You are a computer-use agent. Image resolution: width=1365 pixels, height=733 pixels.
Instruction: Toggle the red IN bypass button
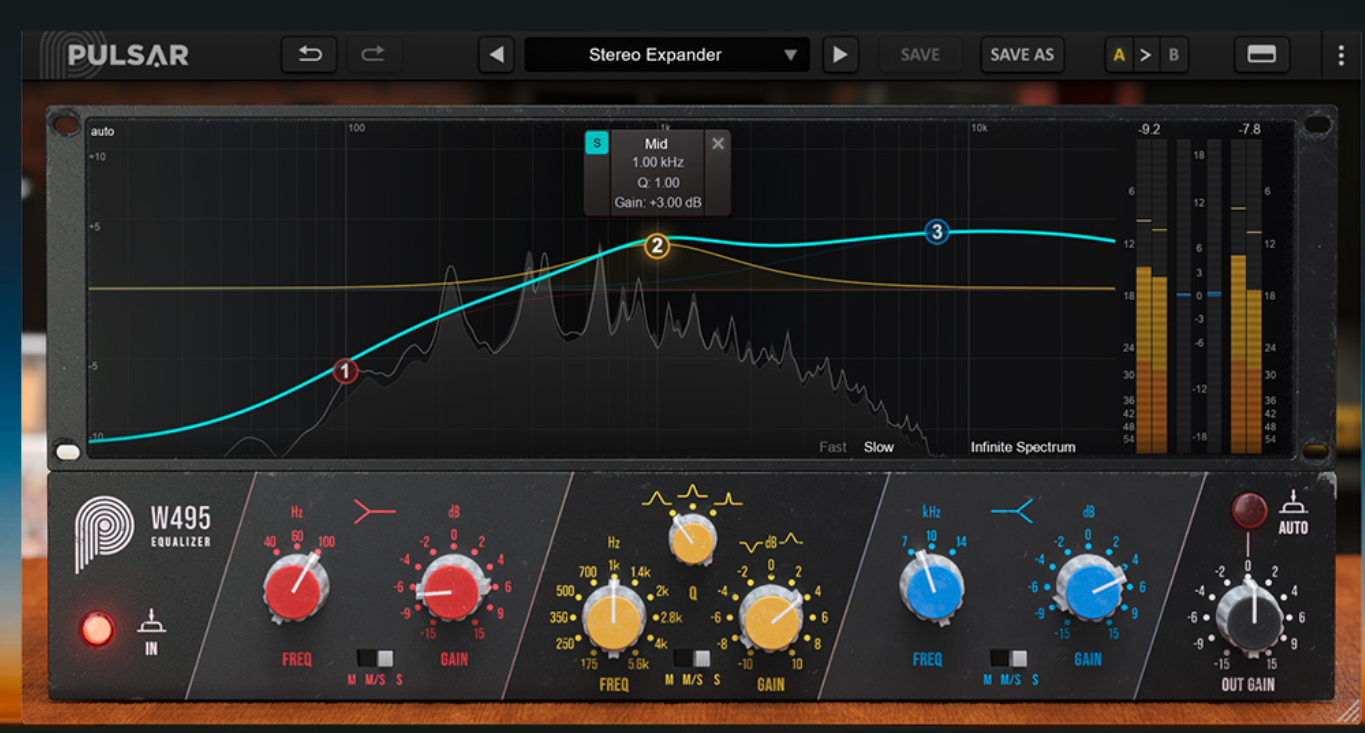coord(97,629)
